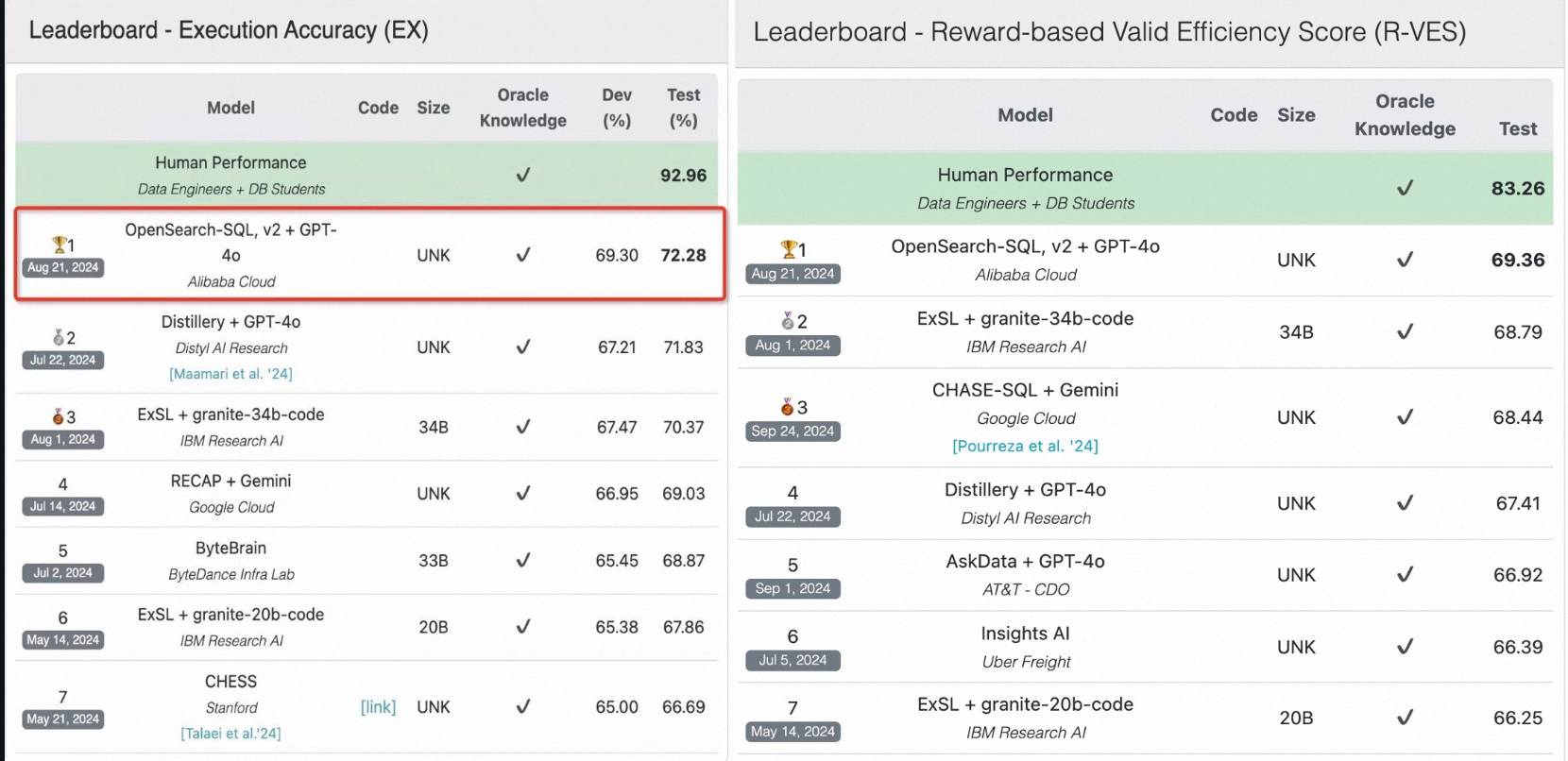Click Oracle Knowledge checkmark in ByteBrain row
The width and height of the screenshot is (1568, 761).
[523, 561]
